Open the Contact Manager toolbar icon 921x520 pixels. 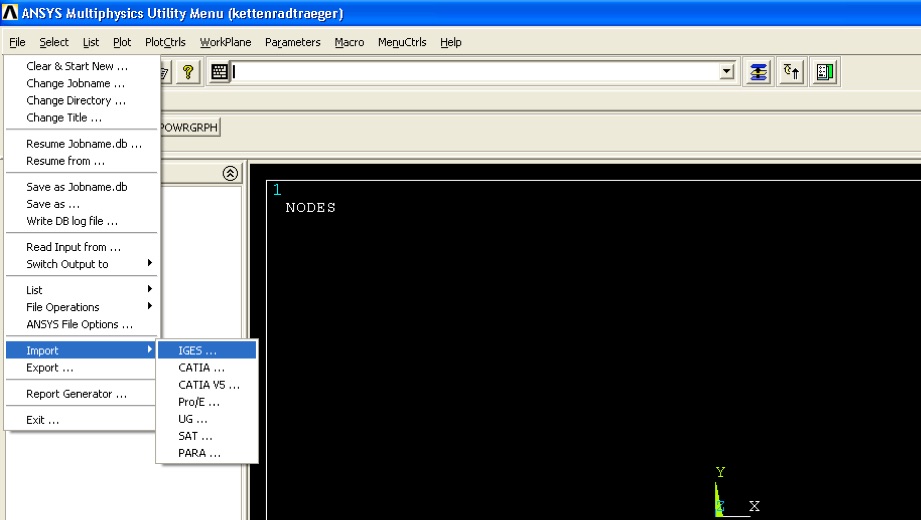[x=825, y=72]
